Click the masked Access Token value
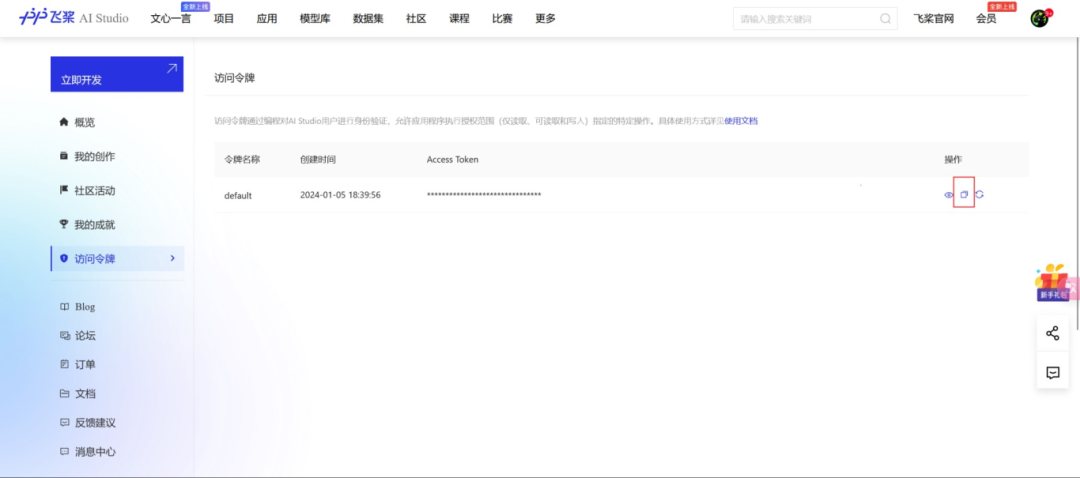Viewport: 1080px width, 478px height. pos(484,195)
